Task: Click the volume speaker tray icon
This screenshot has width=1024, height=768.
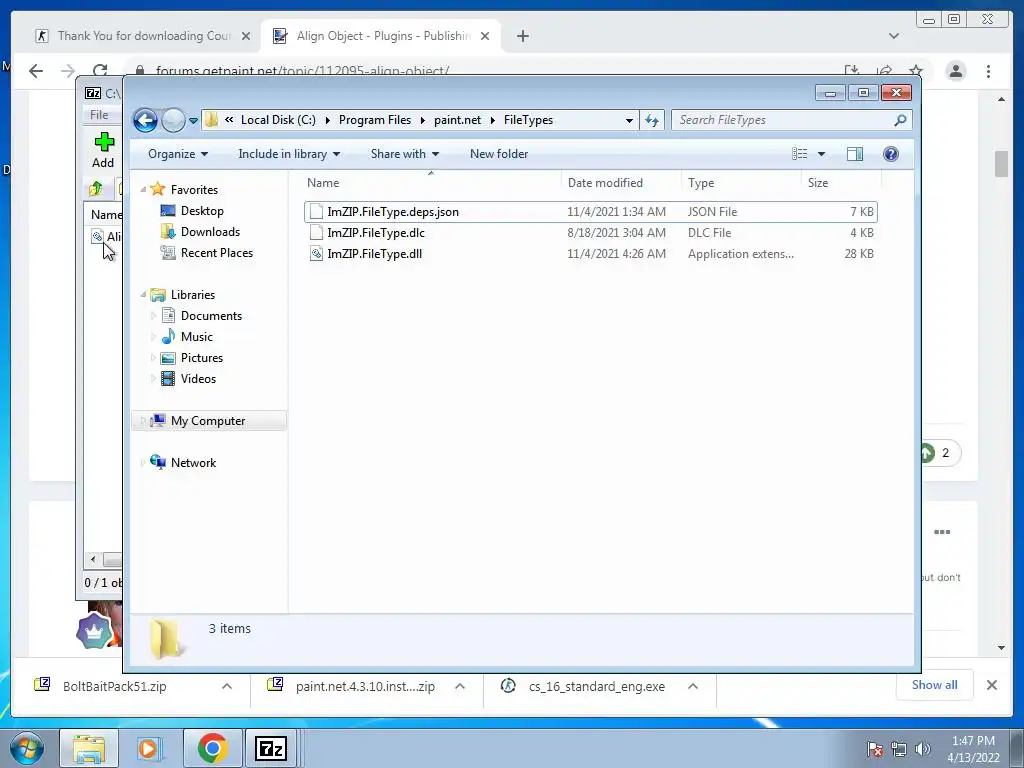Action: 922,749
